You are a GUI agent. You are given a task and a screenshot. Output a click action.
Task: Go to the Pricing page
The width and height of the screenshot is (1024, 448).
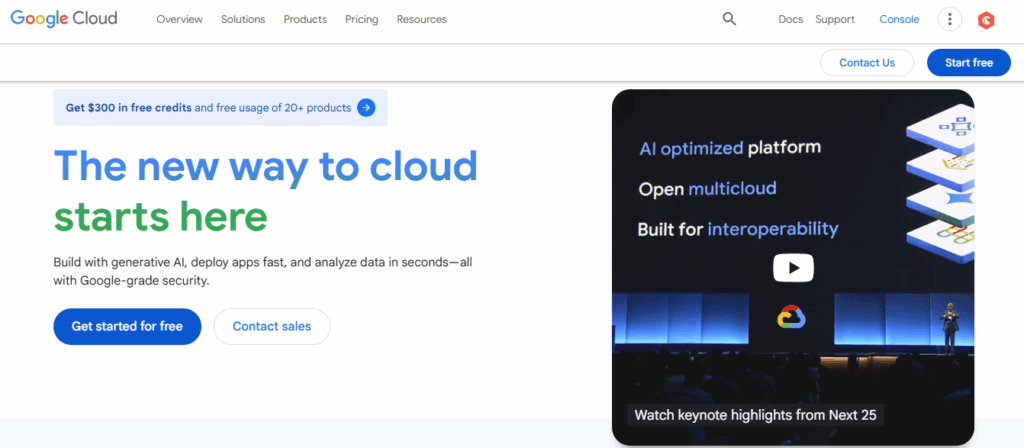pos(362,20)
